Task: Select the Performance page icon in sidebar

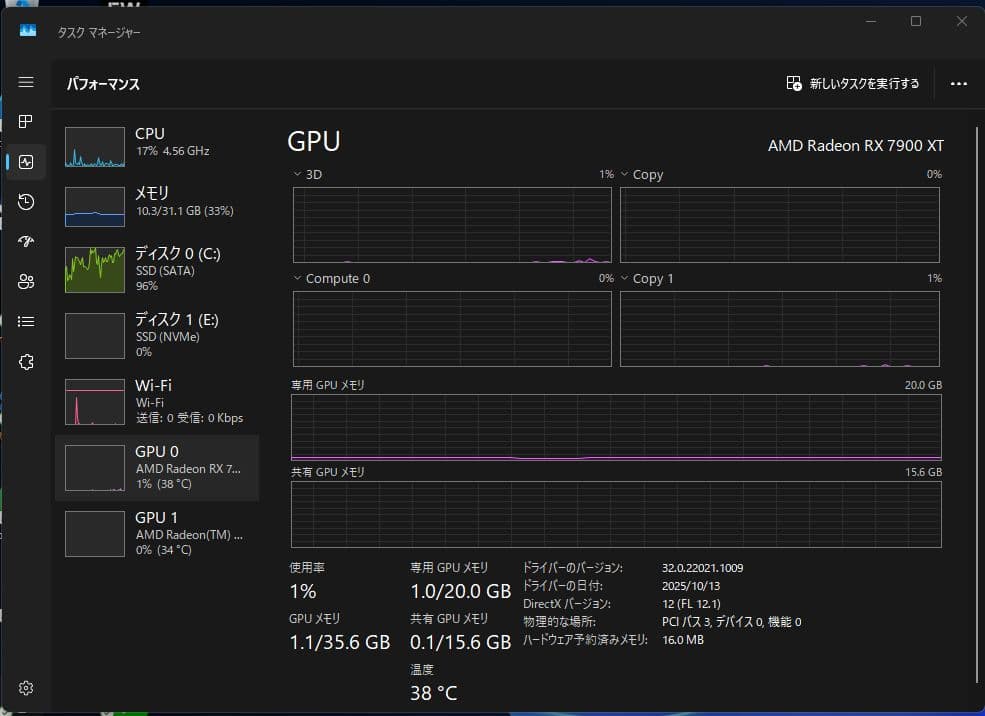Action: (26, 162)
